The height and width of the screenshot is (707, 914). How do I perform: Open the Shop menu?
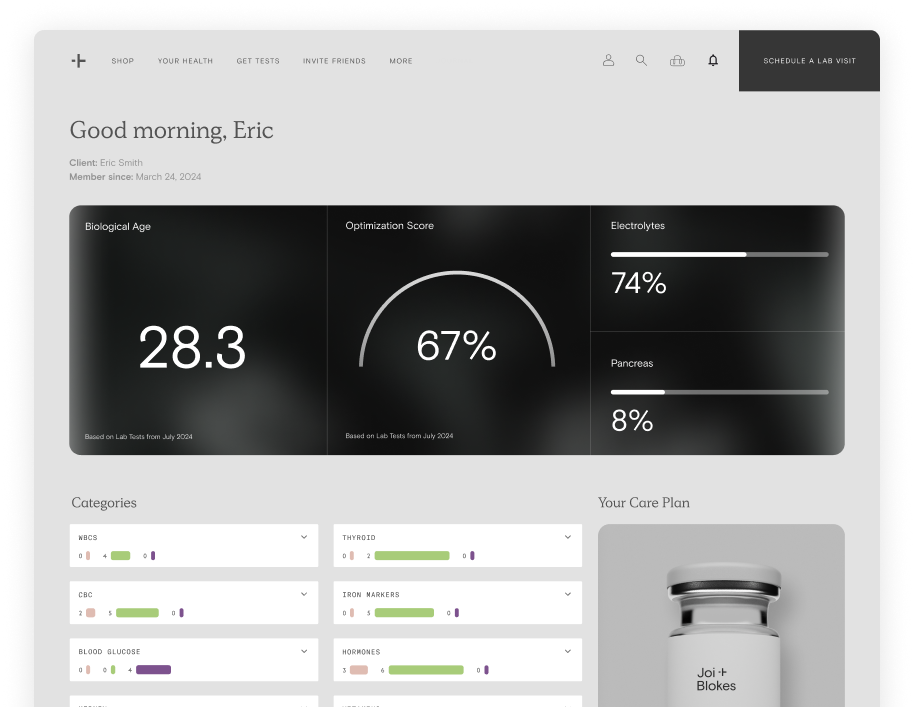coord(123,61)
